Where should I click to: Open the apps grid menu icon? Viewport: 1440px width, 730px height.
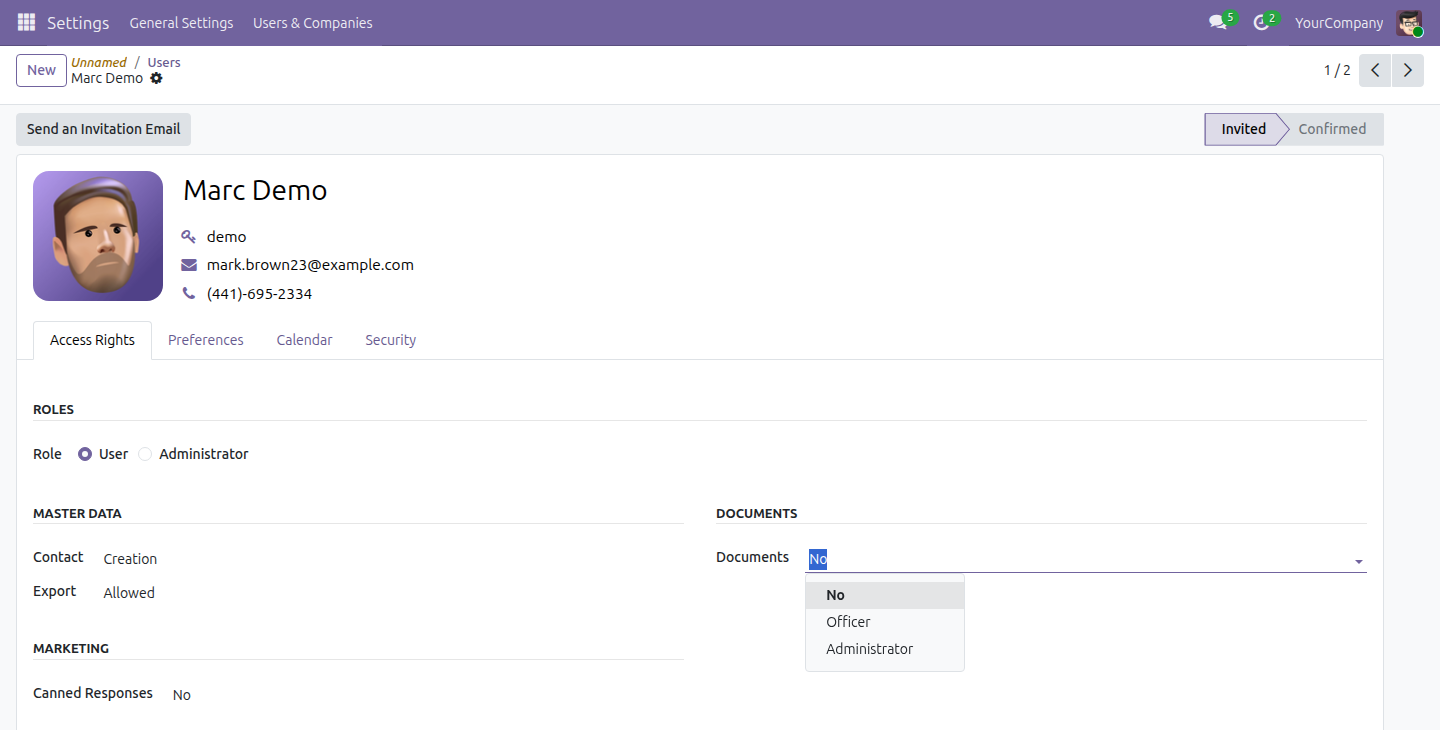click(x=26, y=22)
